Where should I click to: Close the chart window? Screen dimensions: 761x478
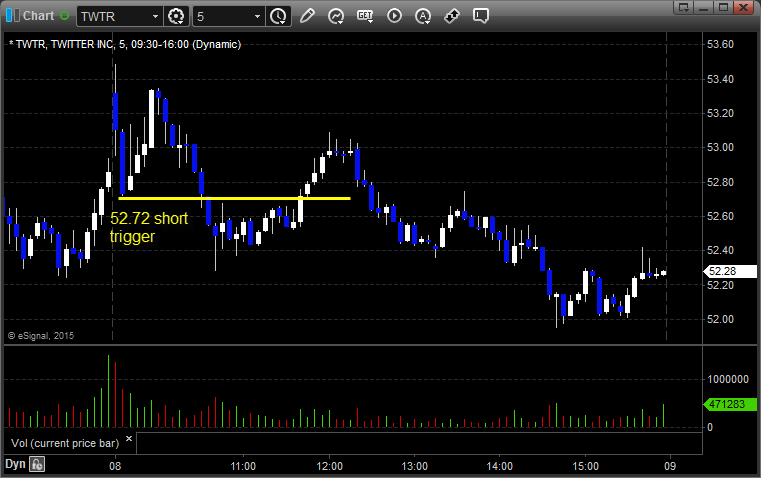743,7
